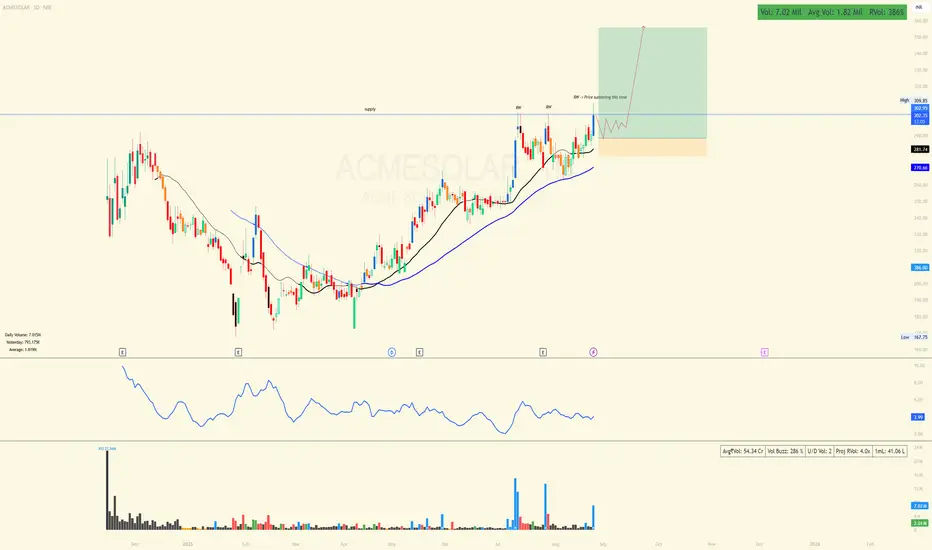Select the green long position target zone
Viewport: 932px width, 550px height.
point(653,83)
